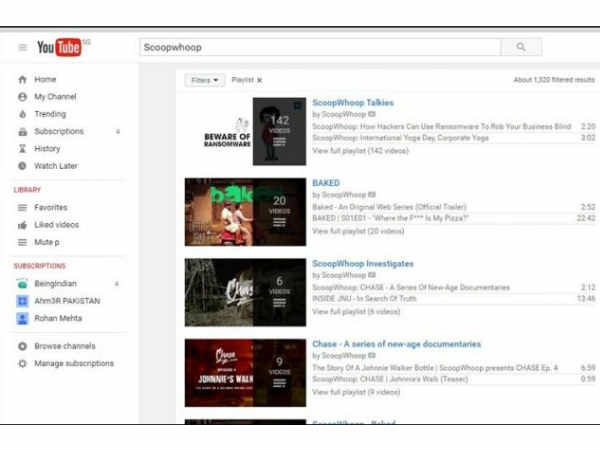This screenshot has height=450, width=600.
Task: Click the My Channel person icon
Action: (x=23, y=97)
